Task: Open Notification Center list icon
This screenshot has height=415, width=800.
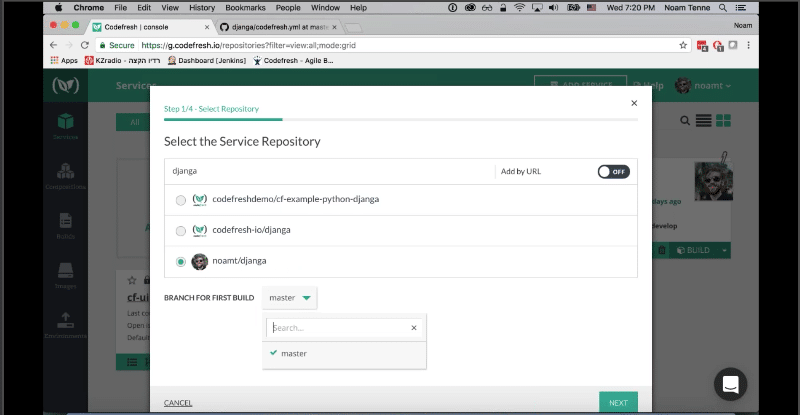Action: pos(740,8)
